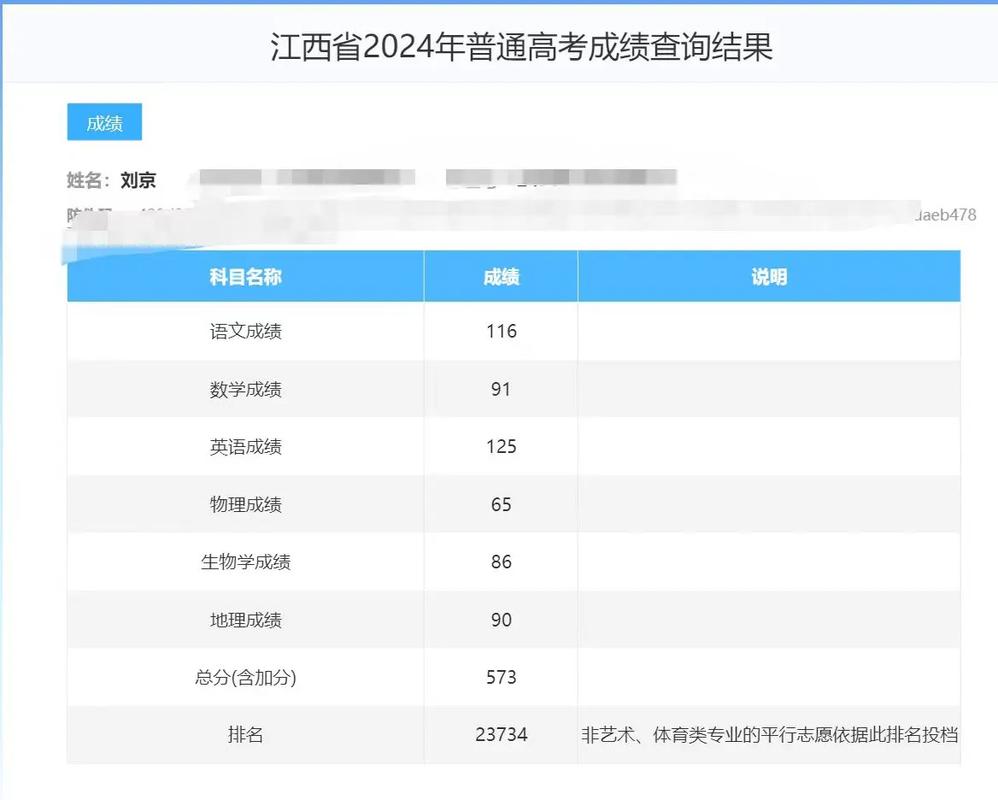This screenshot has width=998, height=800.
Task: Click the code text uaeb478
Action: 946,213
